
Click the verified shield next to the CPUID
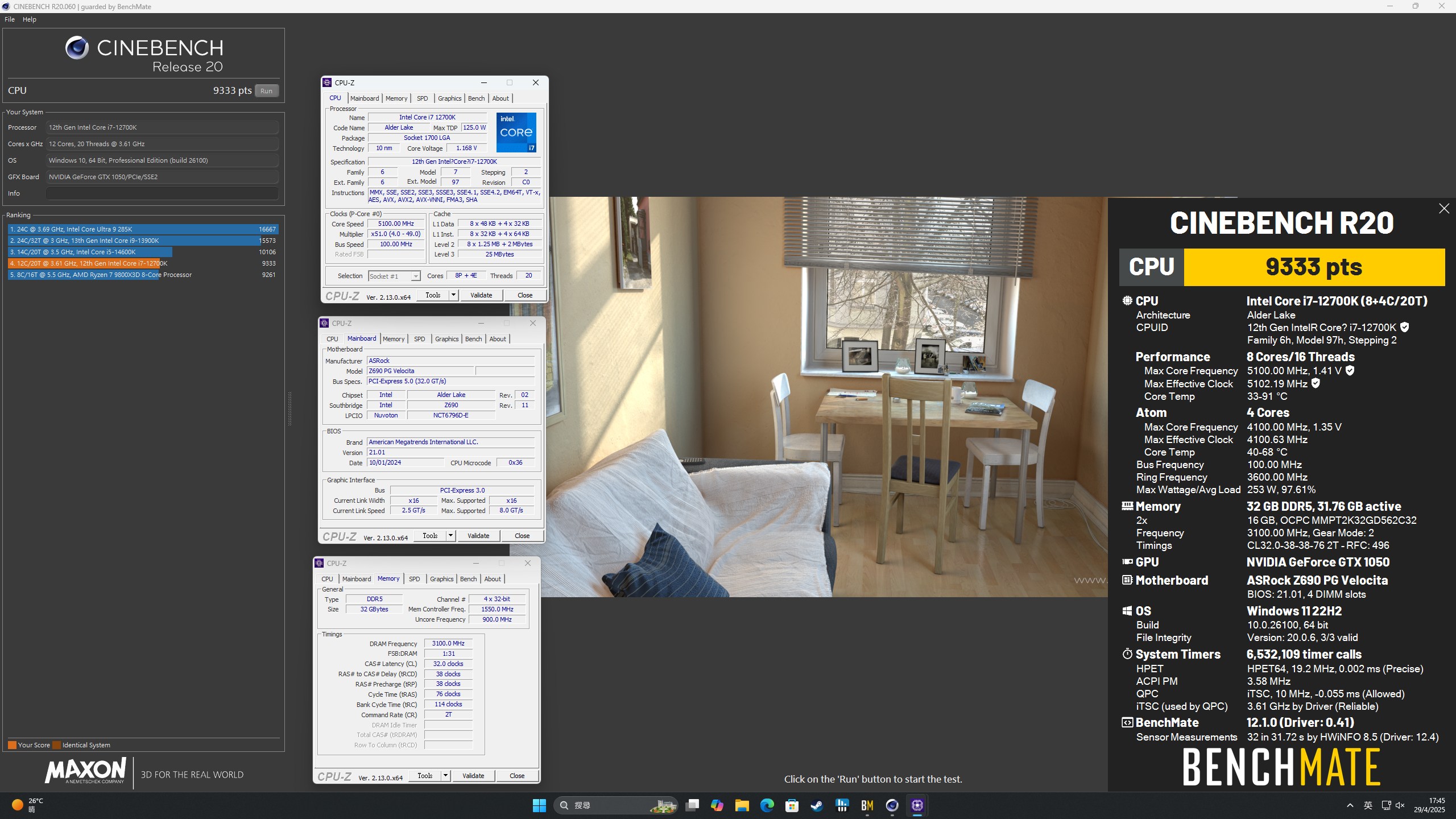1405,327
